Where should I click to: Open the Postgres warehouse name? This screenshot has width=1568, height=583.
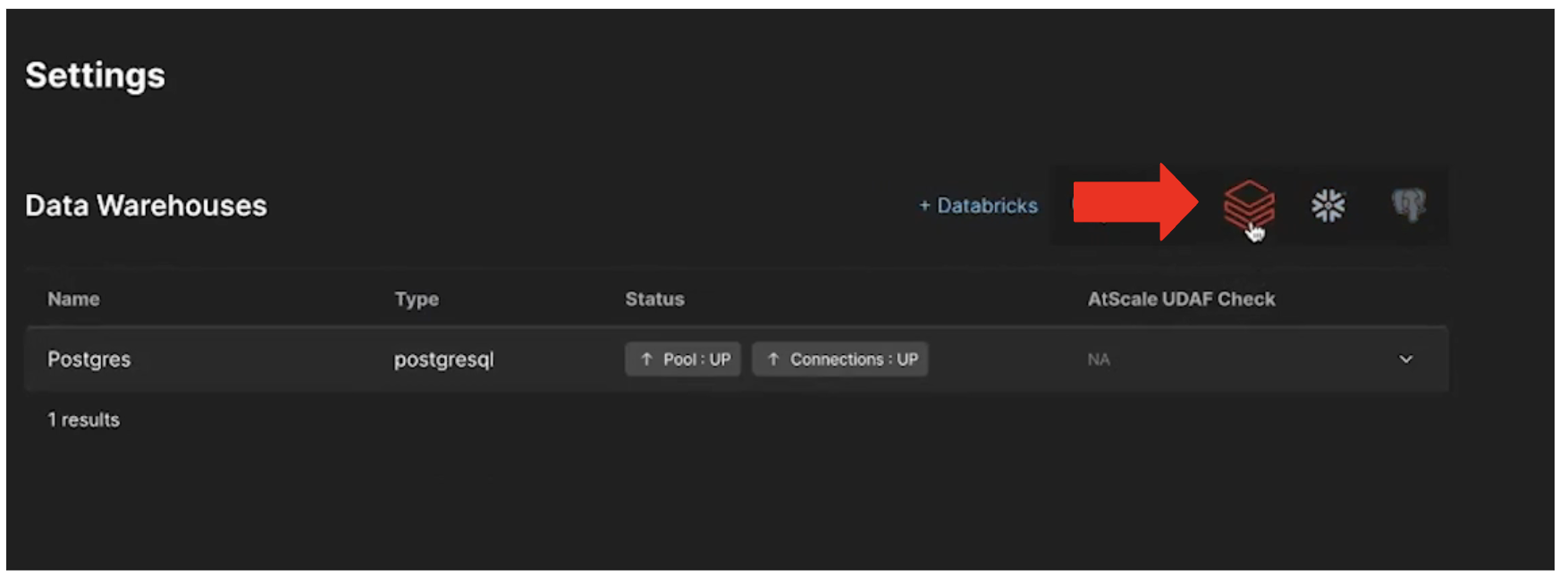(89, 359)
